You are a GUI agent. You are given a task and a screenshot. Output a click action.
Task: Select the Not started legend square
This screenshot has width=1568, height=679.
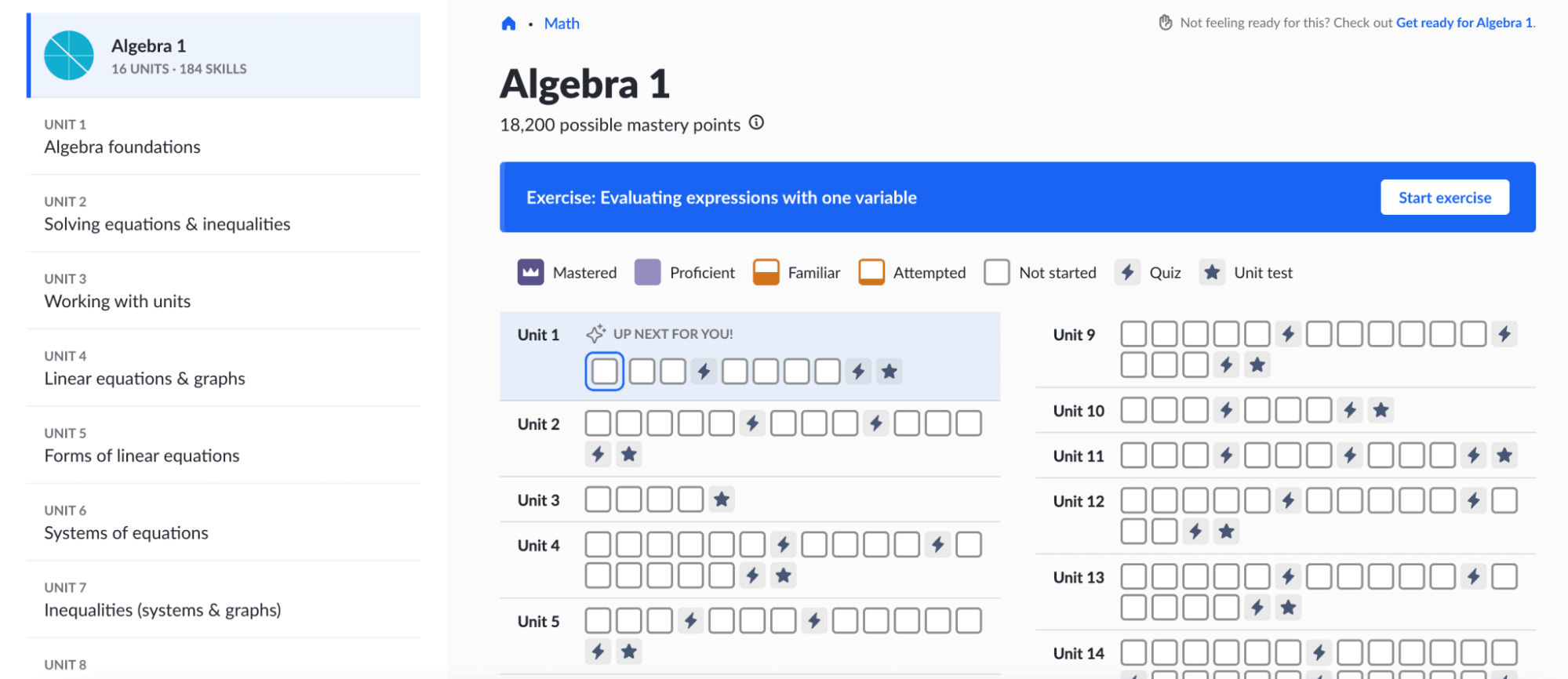pyautogui.click(x=997, y=272)
